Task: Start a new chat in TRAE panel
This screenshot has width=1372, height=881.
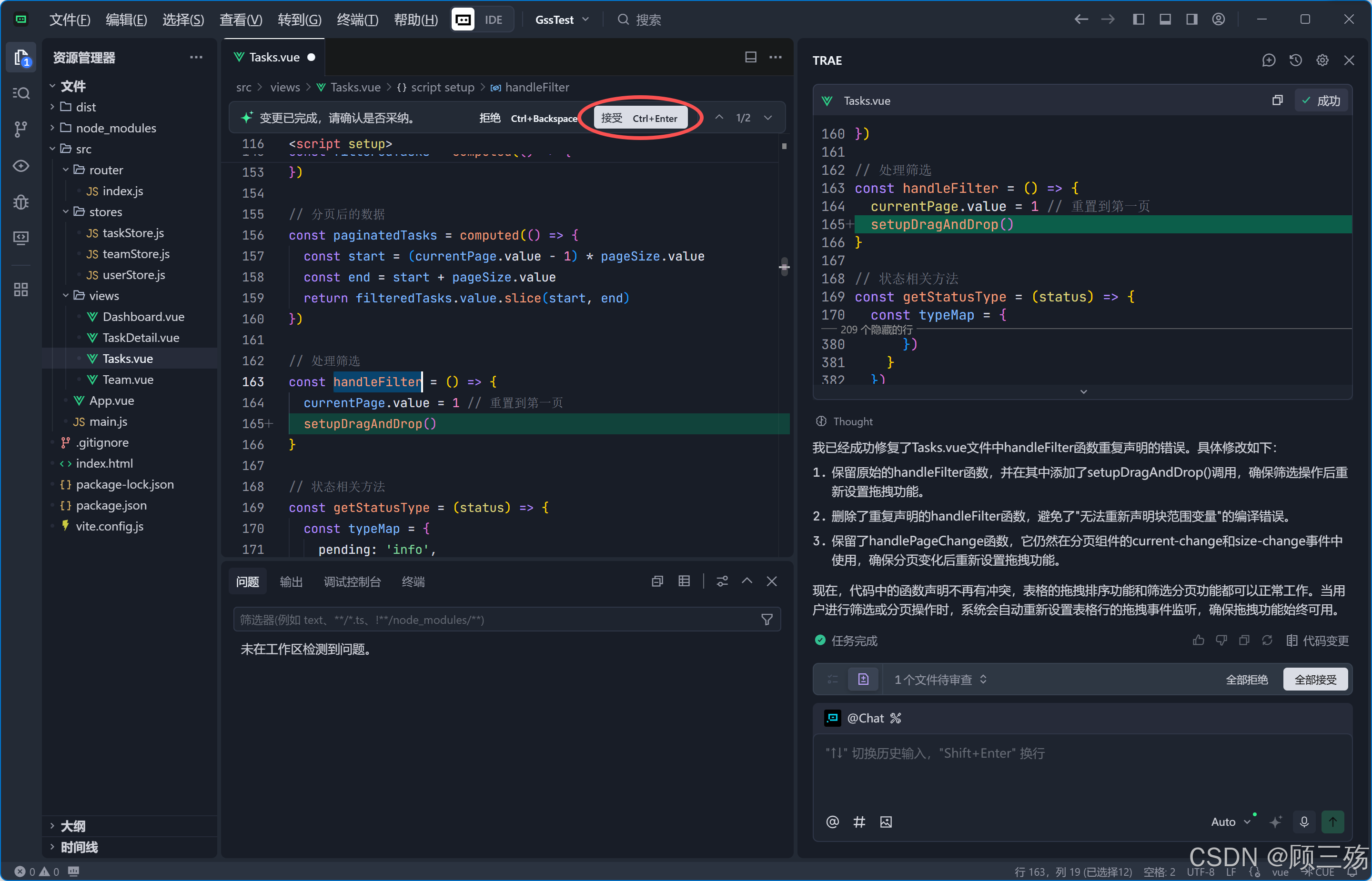Action: (x=1269, y=60)
